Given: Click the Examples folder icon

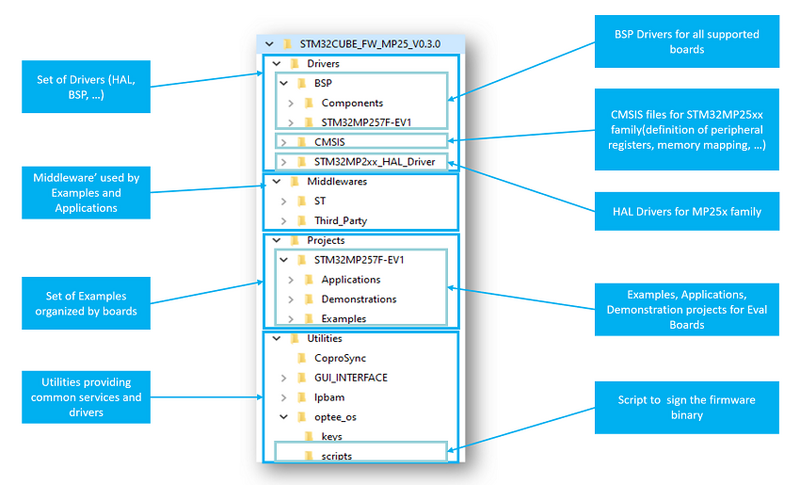Looking at the screenshot, I should coord(309,319).
